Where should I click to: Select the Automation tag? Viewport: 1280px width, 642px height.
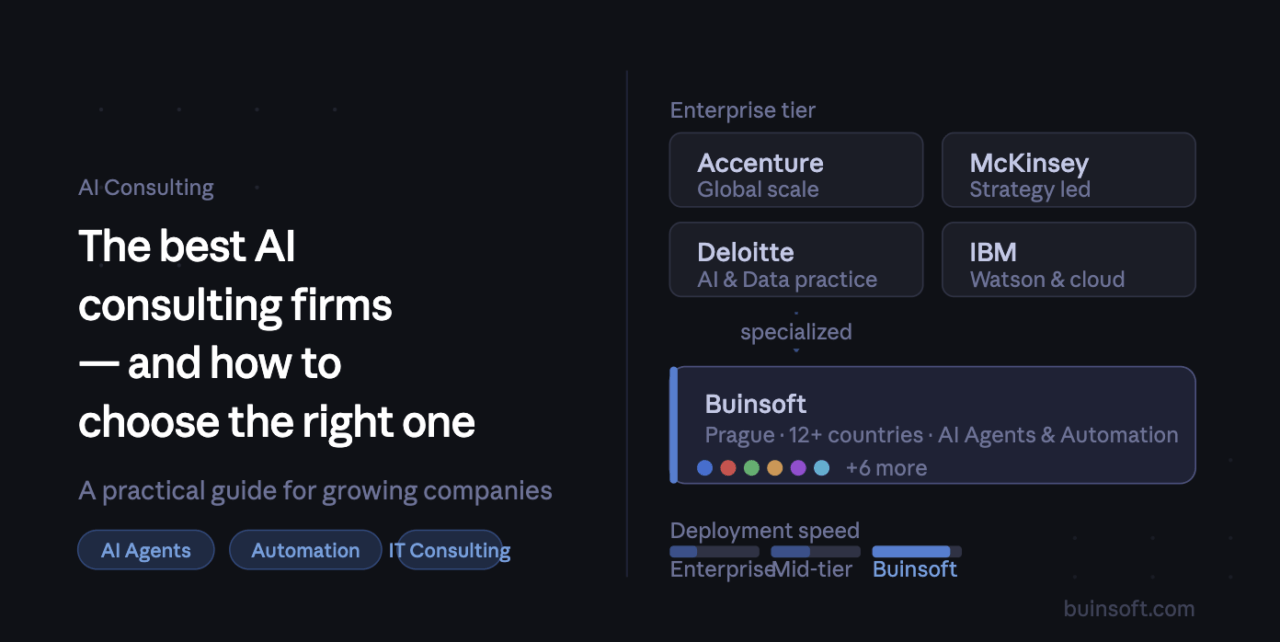pyautogui.click(x=305, y=550)
